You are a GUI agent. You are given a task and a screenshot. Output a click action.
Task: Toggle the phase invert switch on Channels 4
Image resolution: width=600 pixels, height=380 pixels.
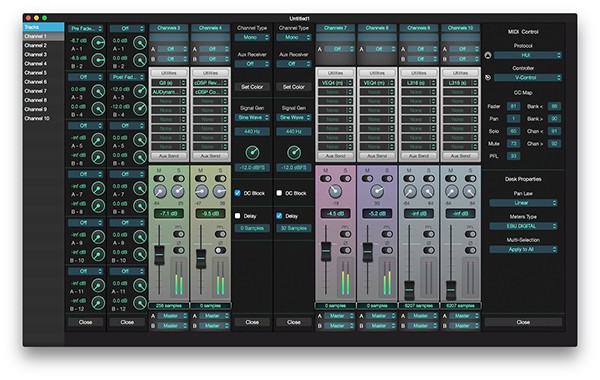point(220,250)
